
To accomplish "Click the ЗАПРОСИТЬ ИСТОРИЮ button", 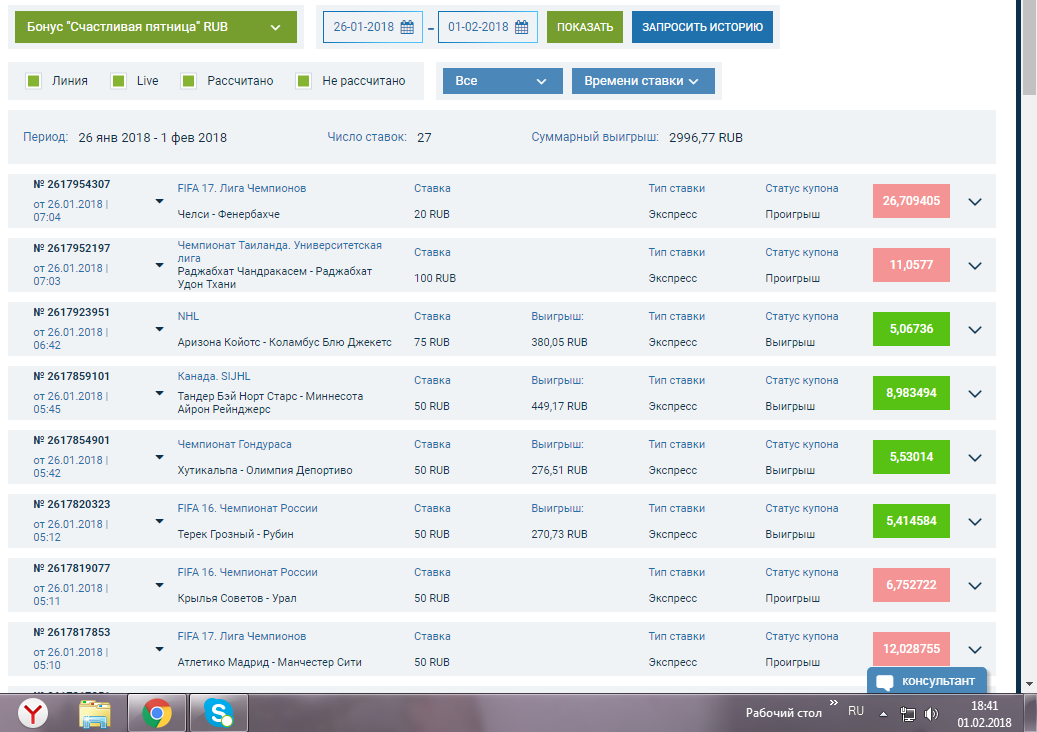I will [x=702, y=28].
